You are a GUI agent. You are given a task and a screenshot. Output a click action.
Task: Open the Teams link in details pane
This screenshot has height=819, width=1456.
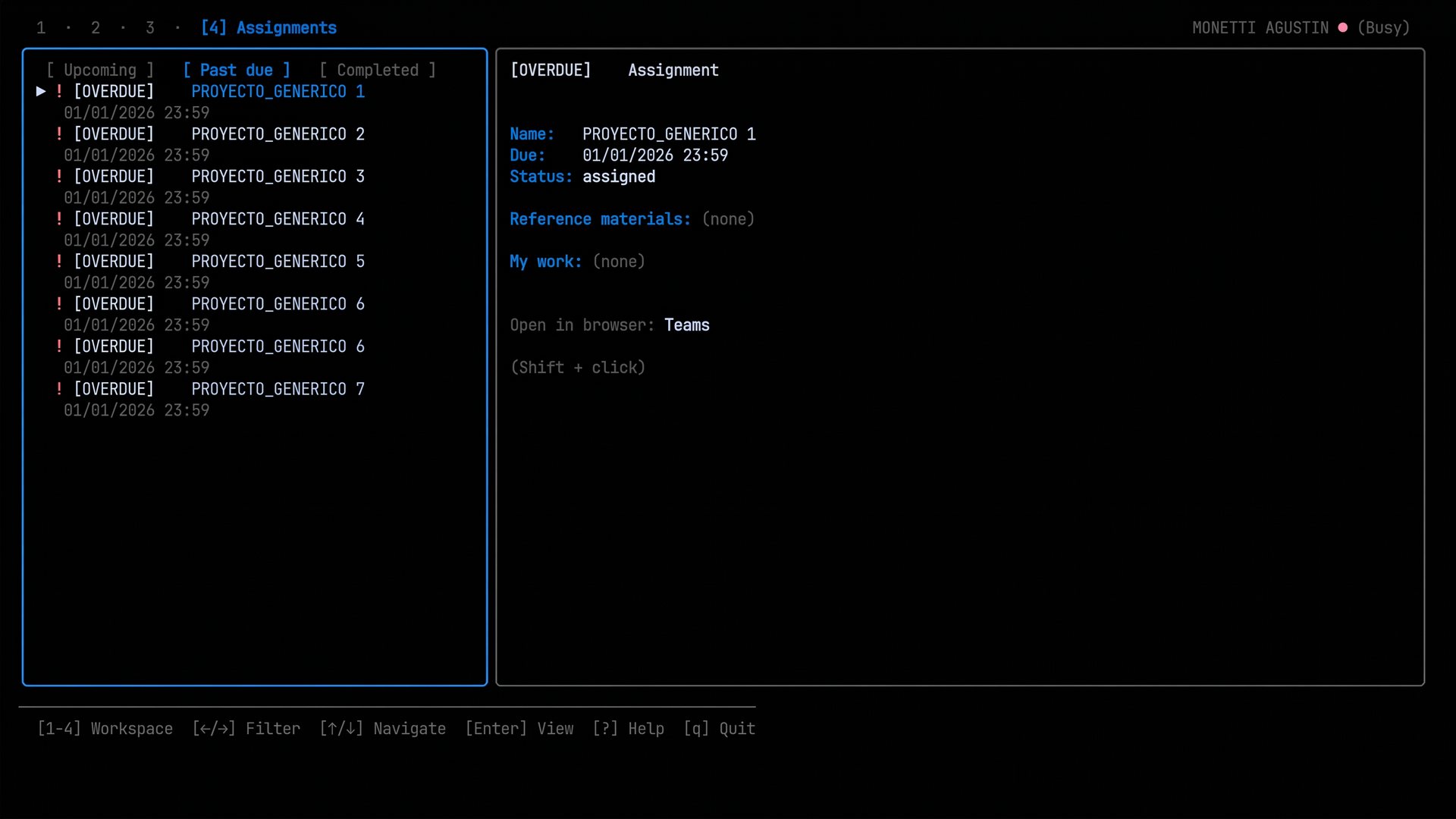tap(687, 325)
